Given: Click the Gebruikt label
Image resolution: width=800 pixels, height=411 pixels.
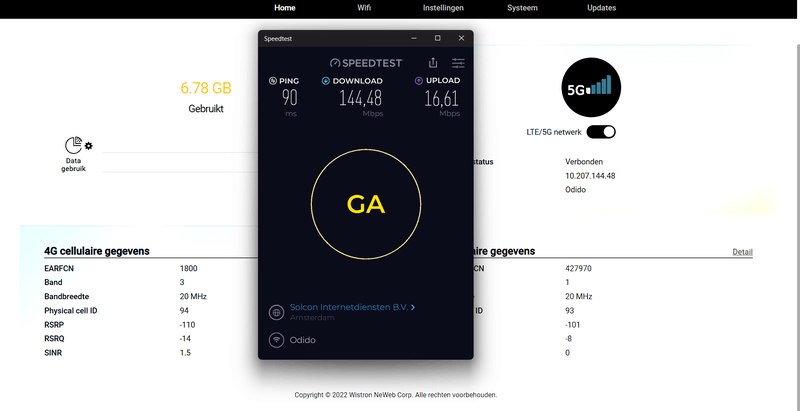Looking at the screenshot, I should click(206, 109).
